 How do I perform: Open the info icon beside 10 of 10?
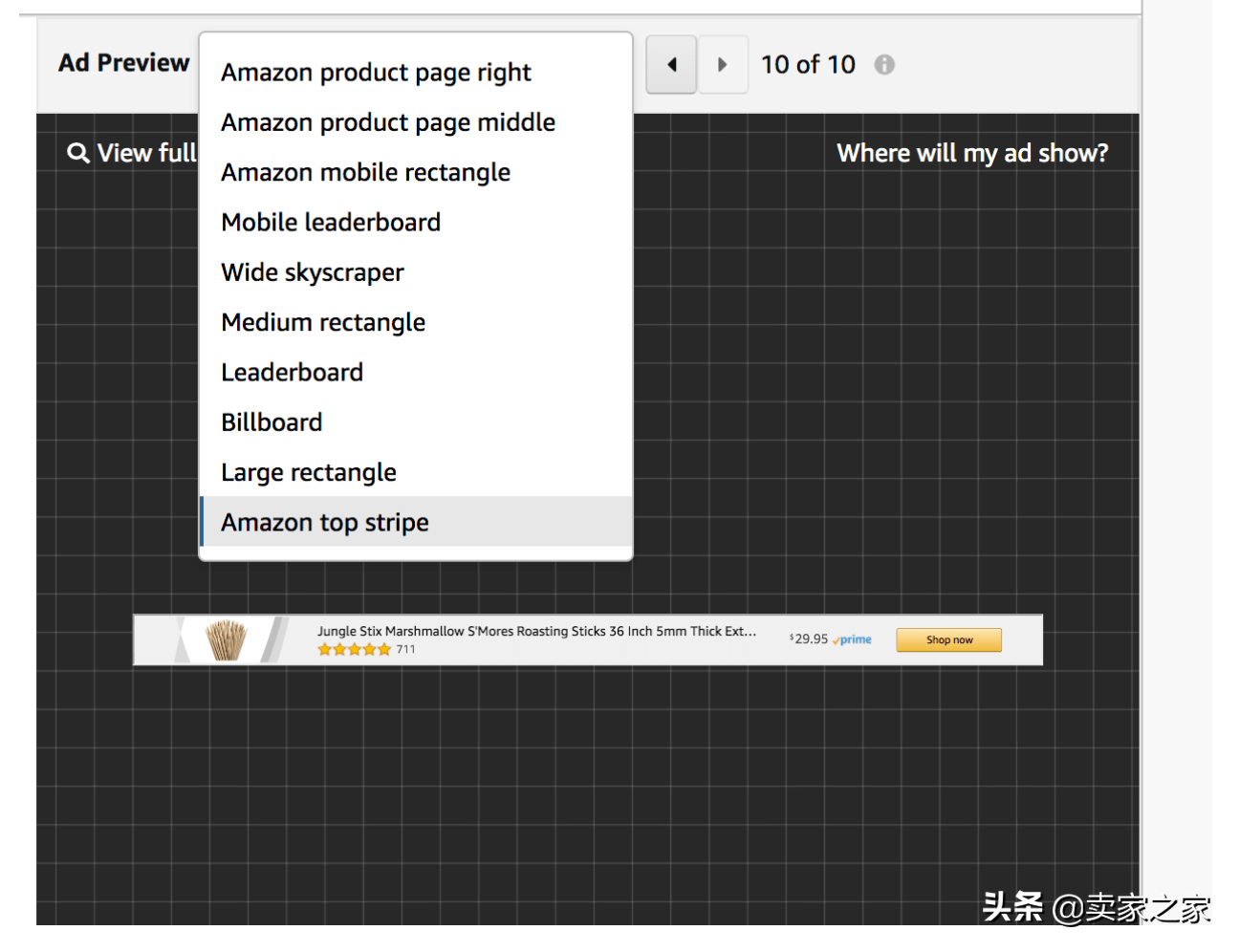[x=884, y=65]
